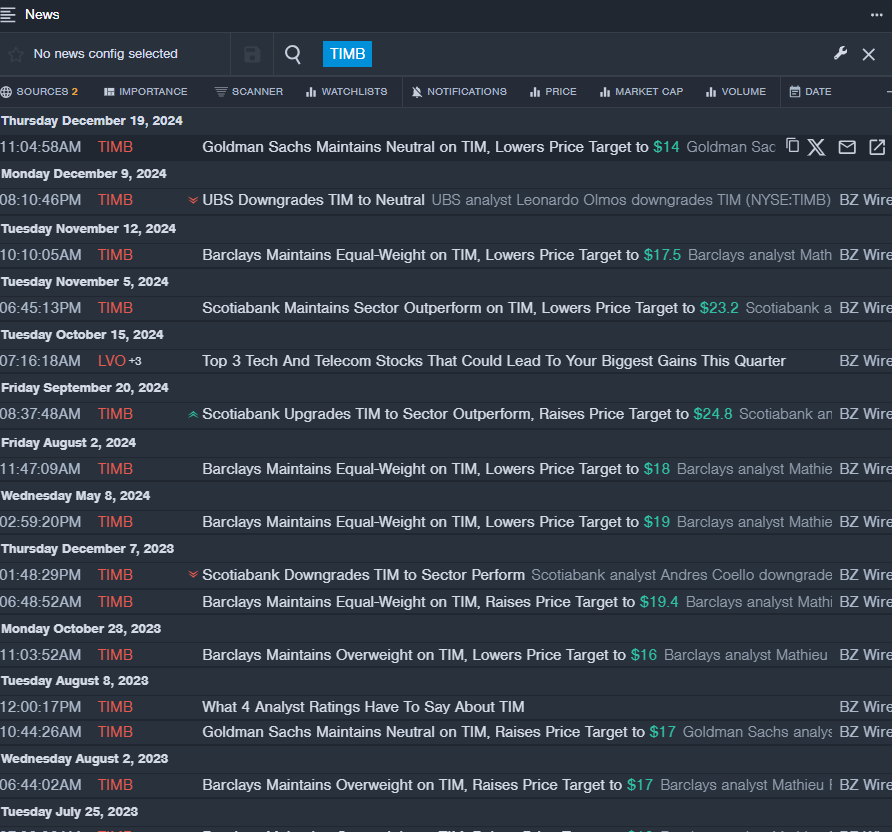Click the search magnifier icon
Image resolution: width=892 pixels, height=832 pixels.
[x=293, y=54]
